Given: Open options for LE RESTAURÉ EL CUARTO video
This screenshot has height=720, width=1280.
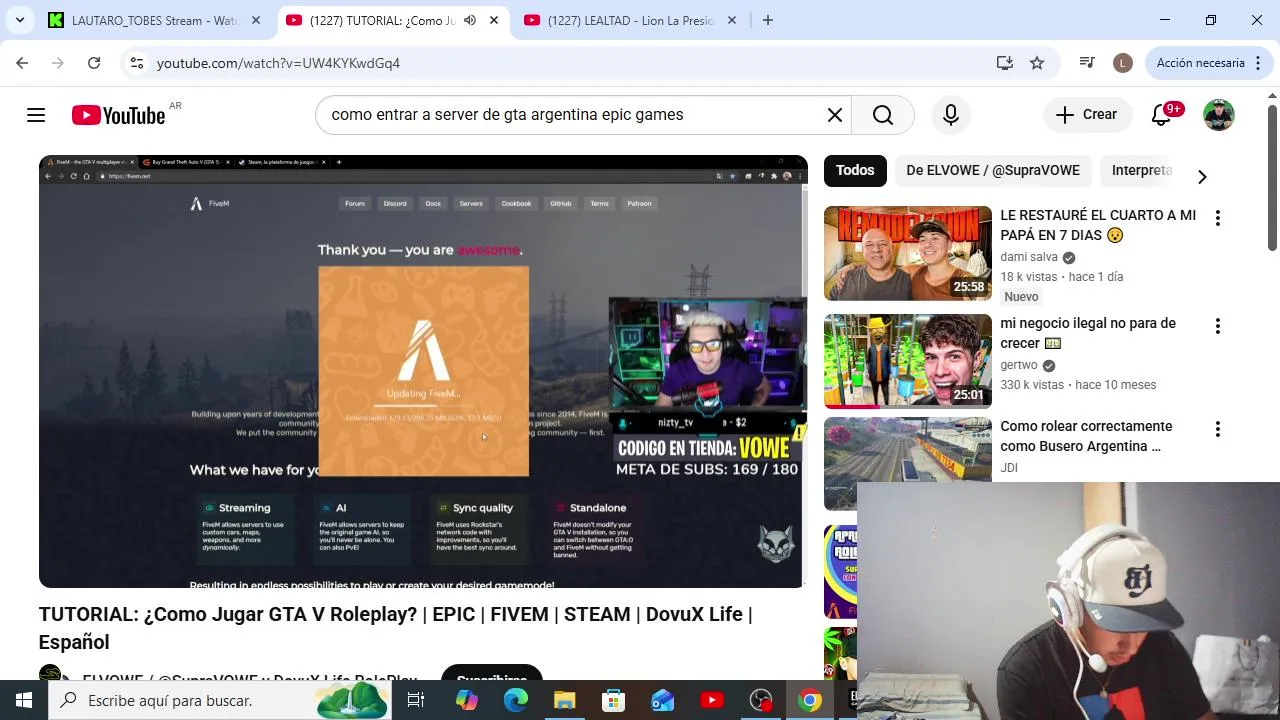Looking at the screenshot, I should 1218,218.
